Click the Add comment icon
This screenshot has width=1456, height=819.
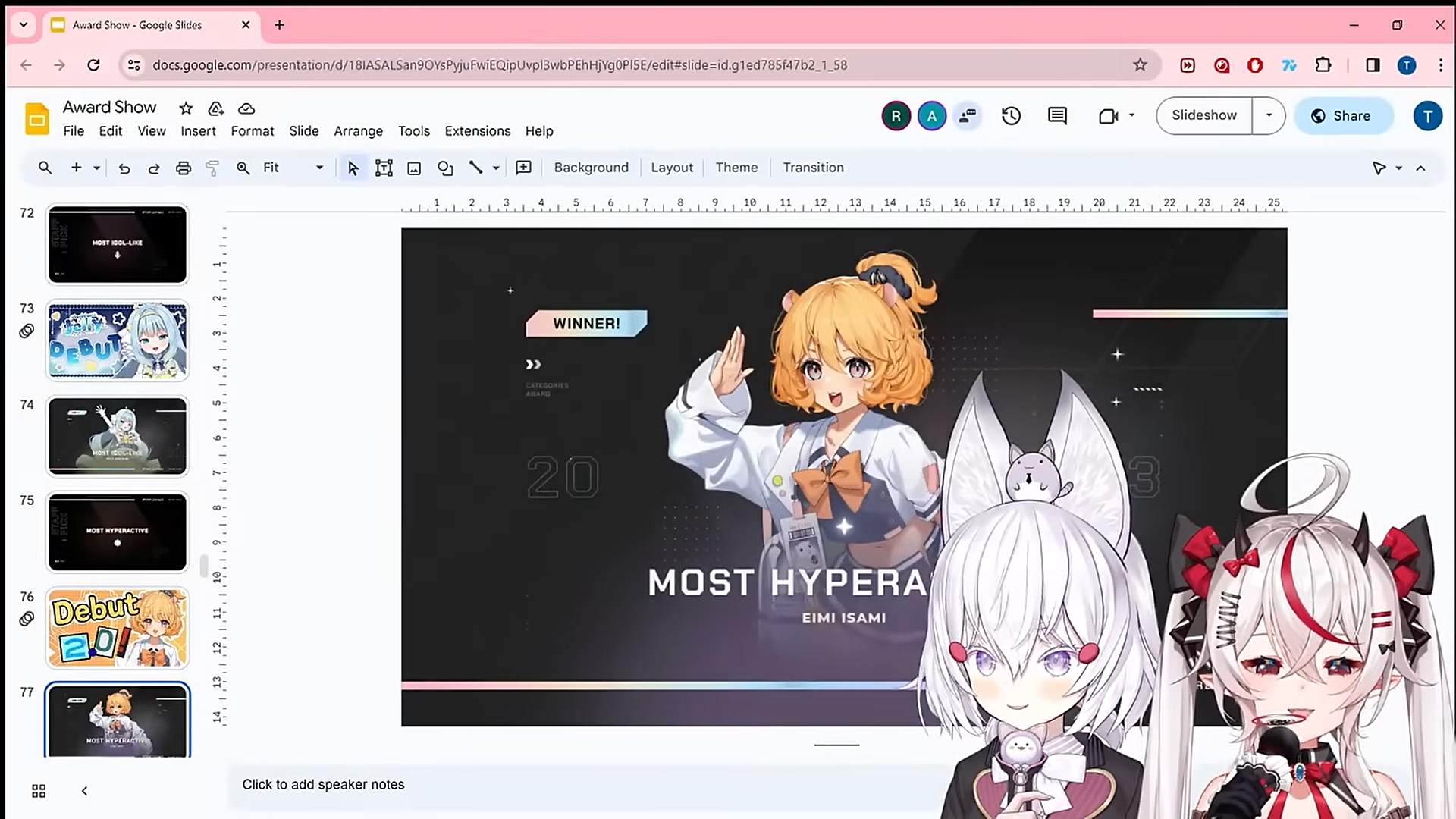coord(523,168)
